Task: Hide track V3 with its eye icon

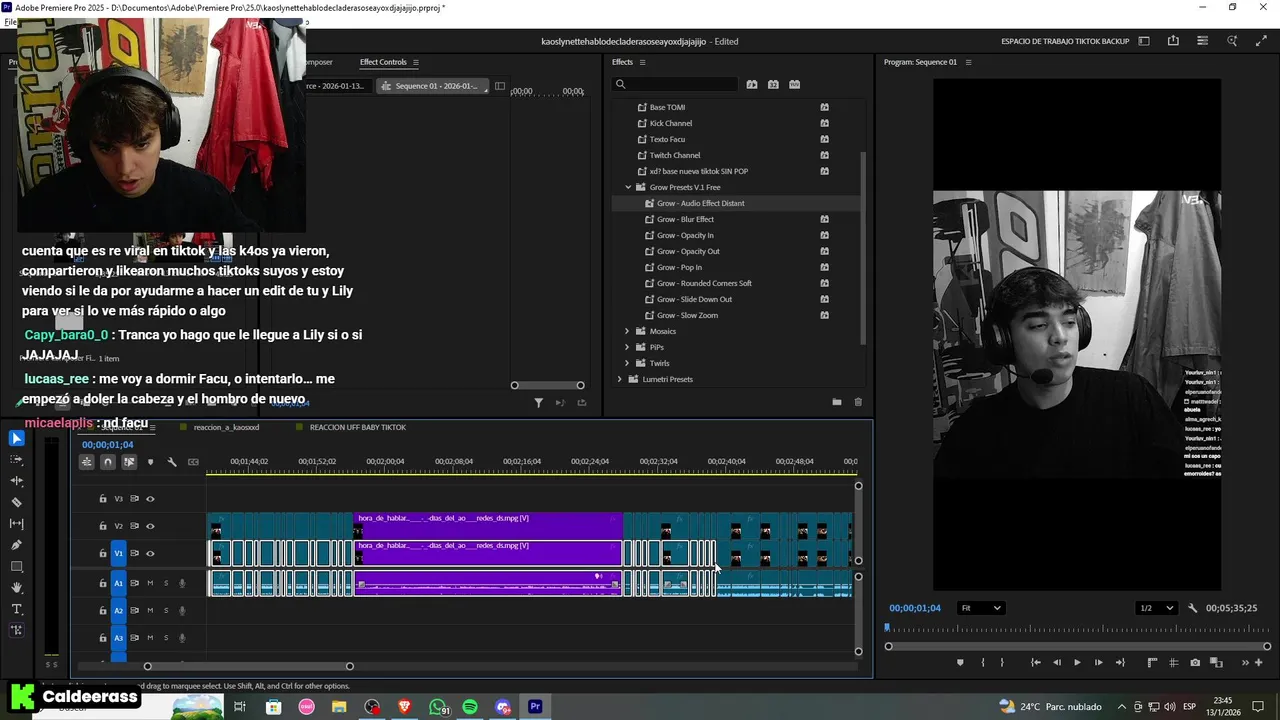Action: 150,499
